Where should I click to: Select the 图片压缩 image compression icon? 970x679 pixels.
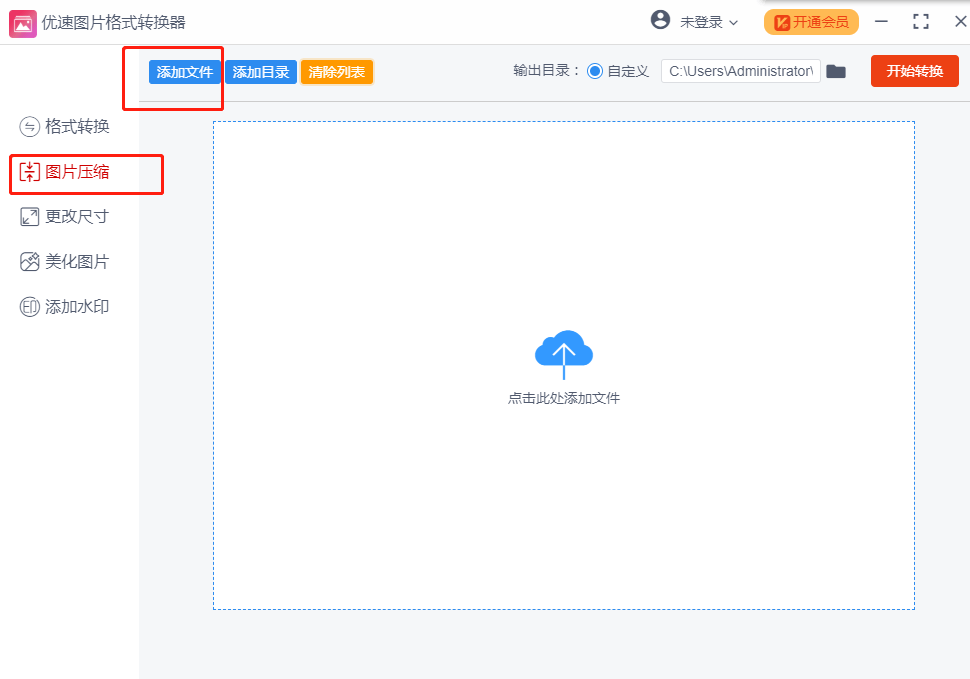coord(30,172)
